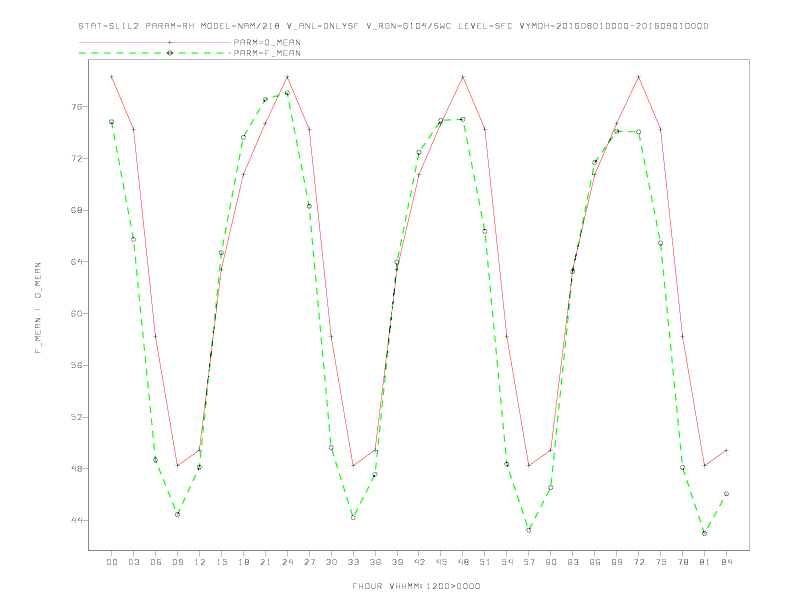Viewport: 792px width, 612px height.
Task: Click the x-axis tick label 18
Action: tap(243, 562)
